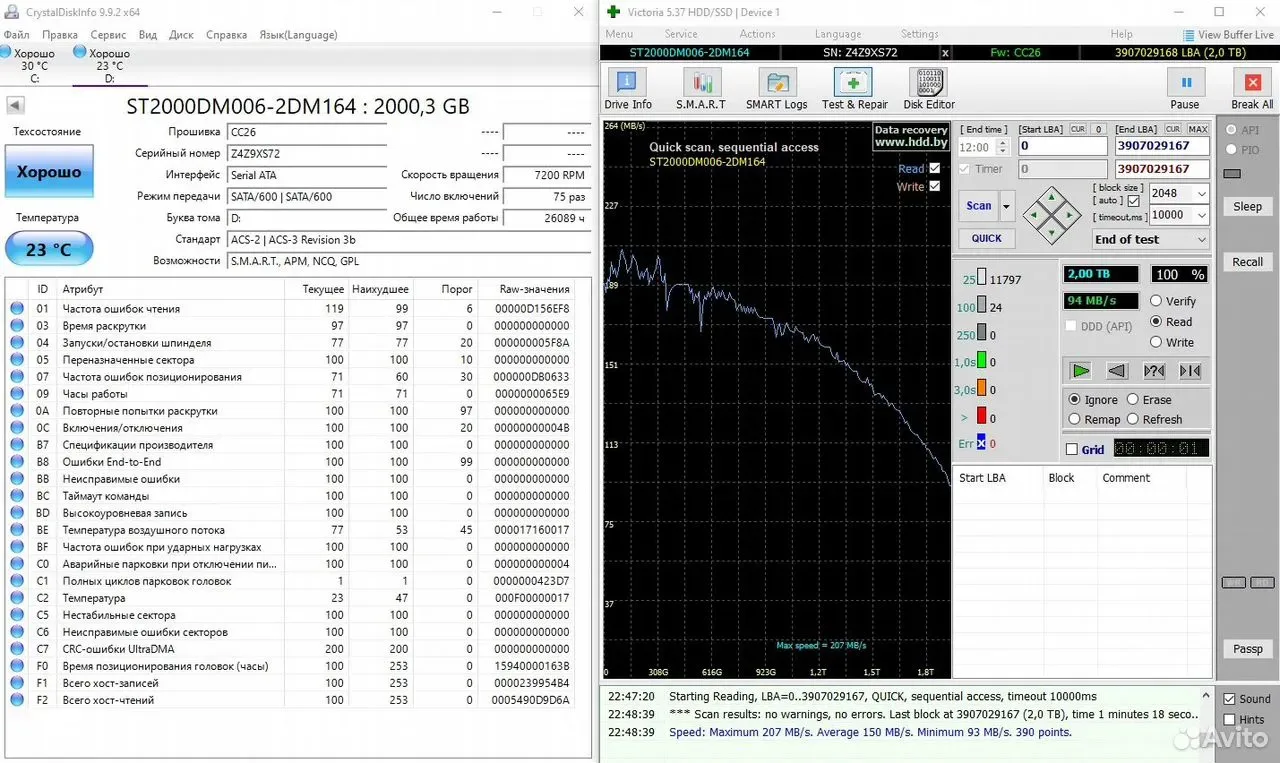Select Test & Repair toolbar icon
Image resolution: width=1280 pixels, height=763 pixels.
(854, 88)
